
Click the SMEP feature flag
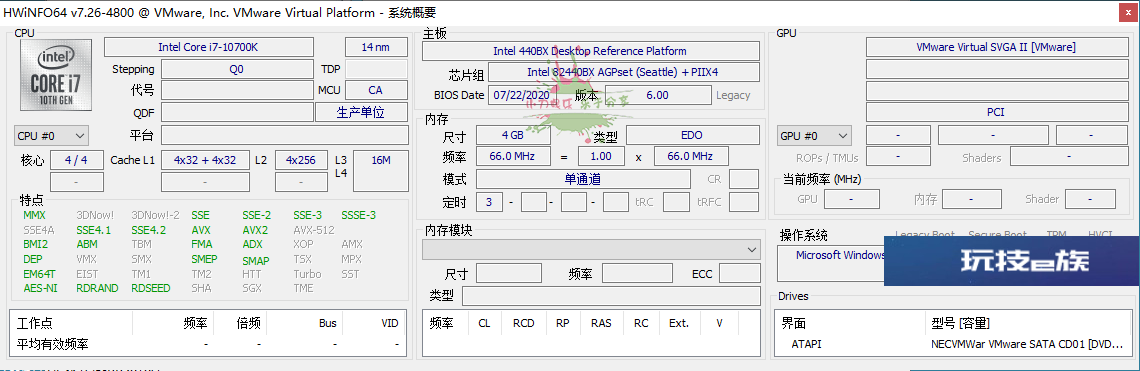204,259
